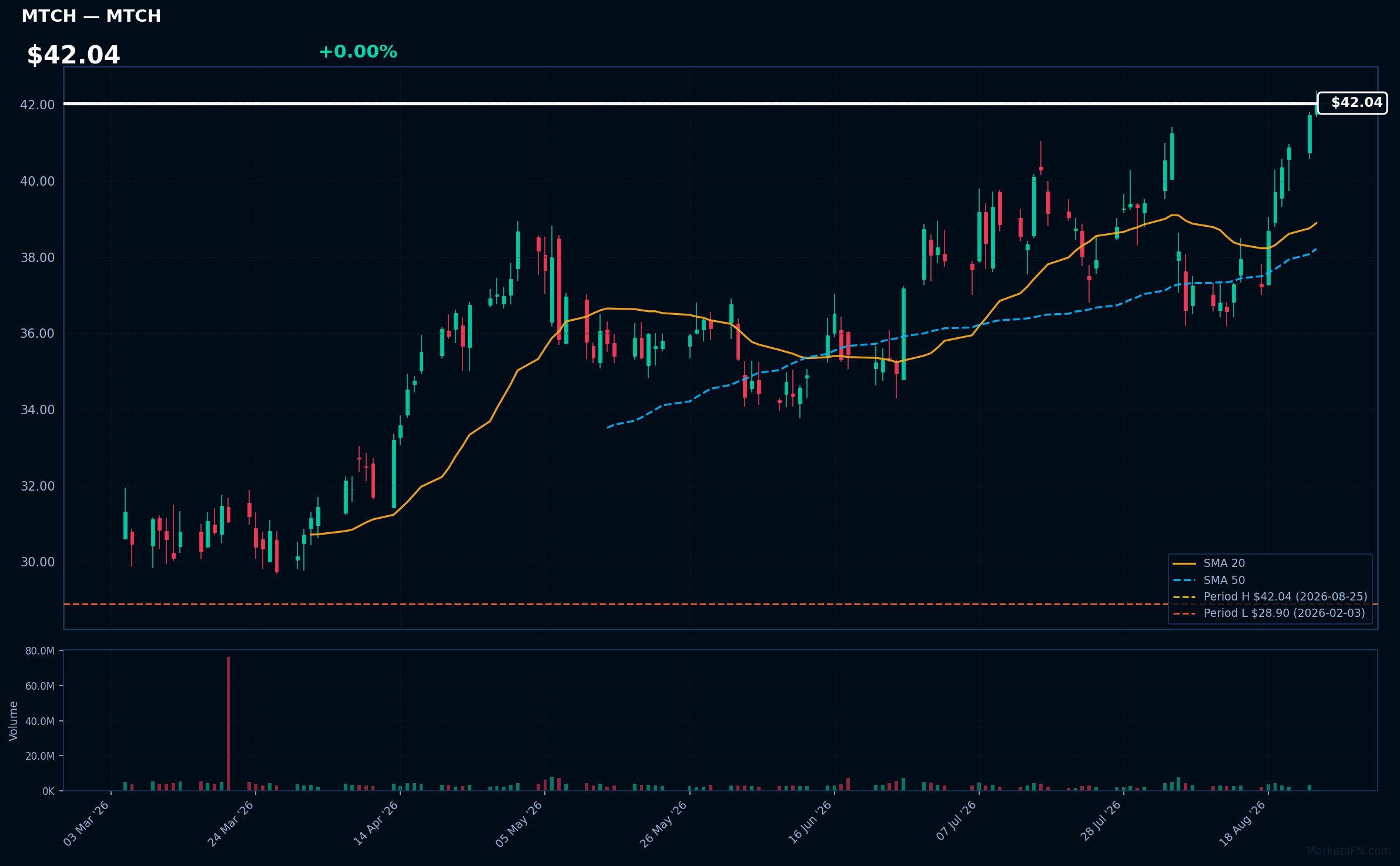Click the 60.0M volume axis label
The image size is (1400, 866).
coord(40,686)
